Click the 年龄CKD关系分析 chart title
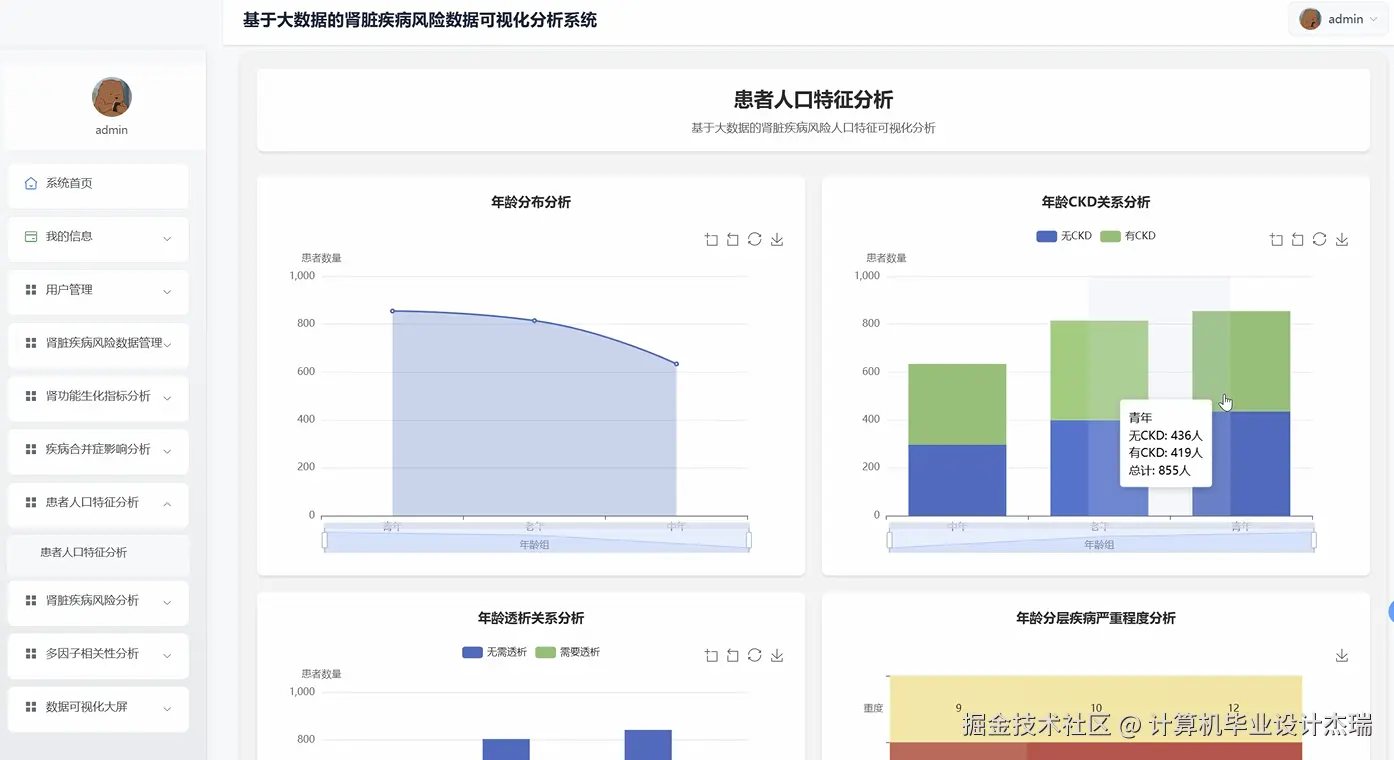Screen dimensions: 1394x760 point(1096,202)
